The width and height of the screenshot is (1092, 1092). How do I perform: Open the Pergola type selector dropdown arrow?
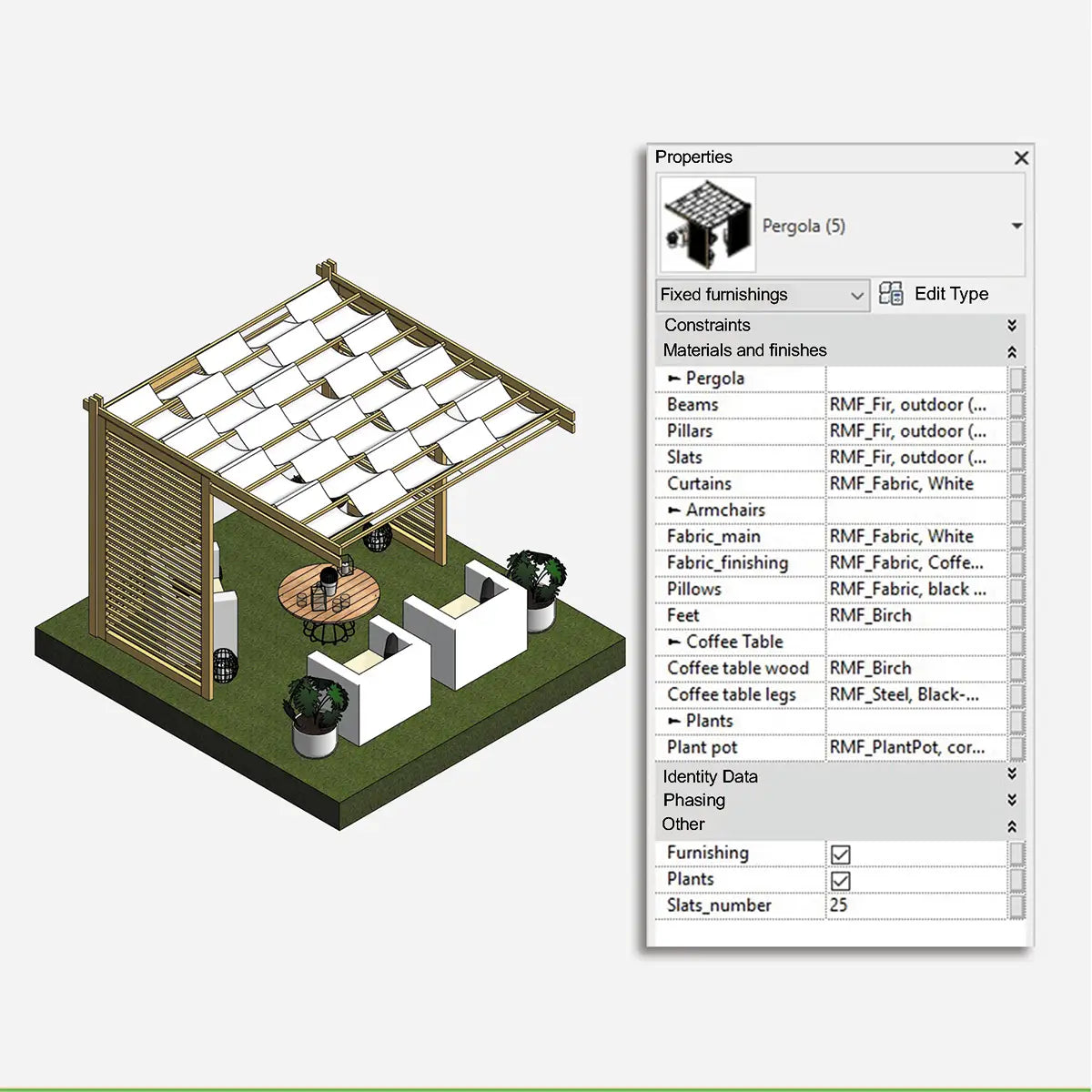pos(1016,226)
